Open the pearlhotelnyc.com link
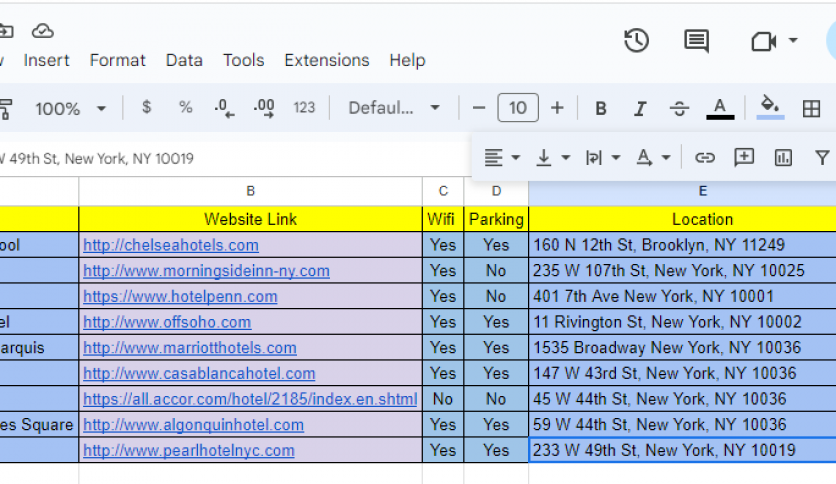 pyautogui.click(x=189, y=450)
